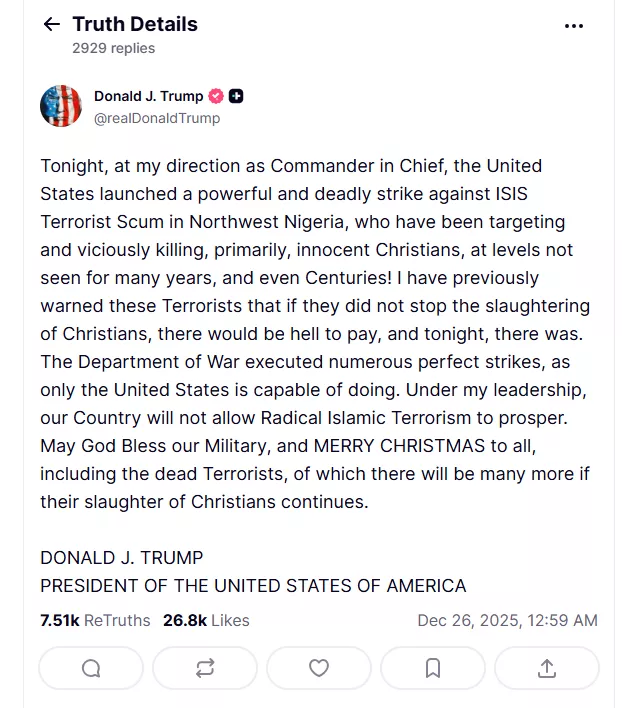This screenshot has height=708, width=622.
Task: Click the black plus badge beside the name
Action: pos(236,97)
